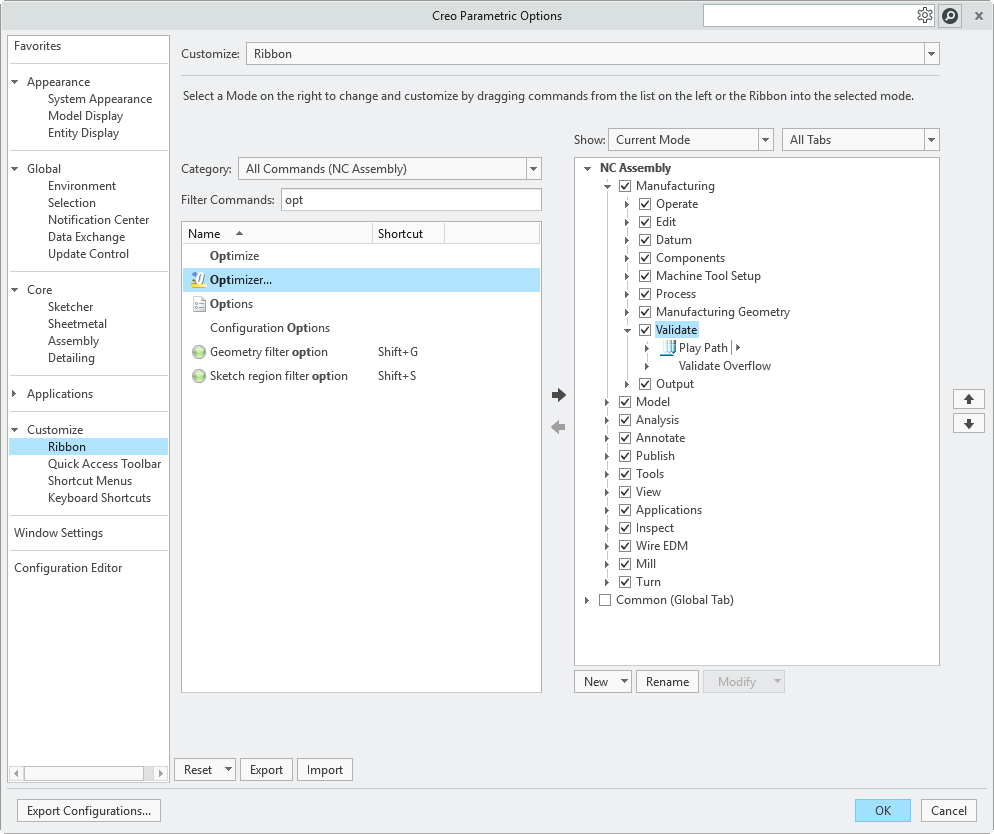Enable the Common (Global Tab) checkbox
Viewport: 994px width, 834px height.
tap(605, 600)
